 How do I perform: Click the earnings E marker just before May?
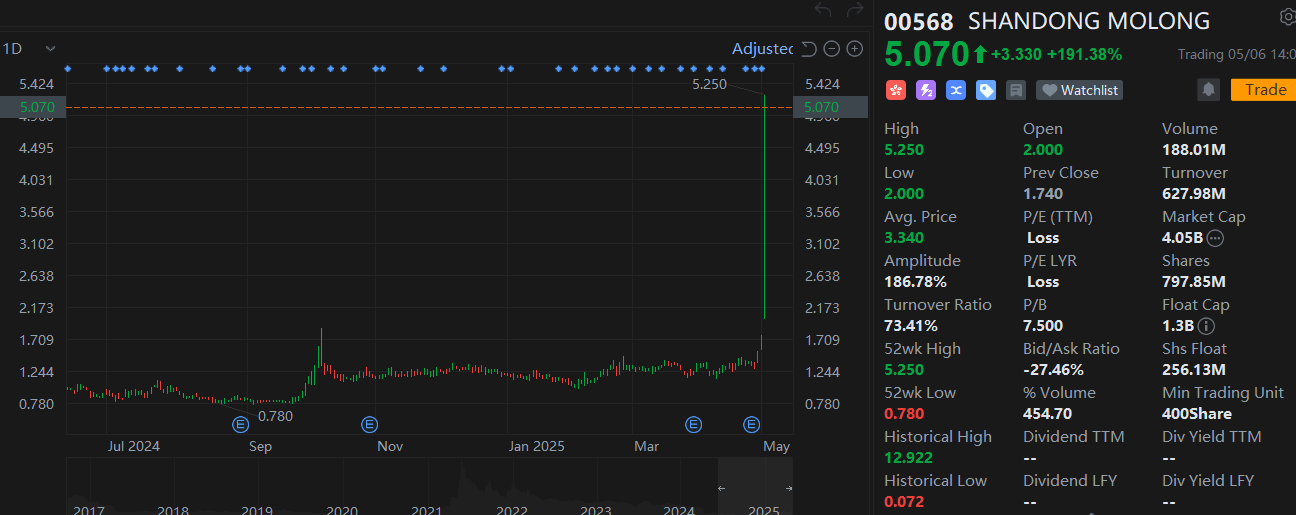(751, 424)
